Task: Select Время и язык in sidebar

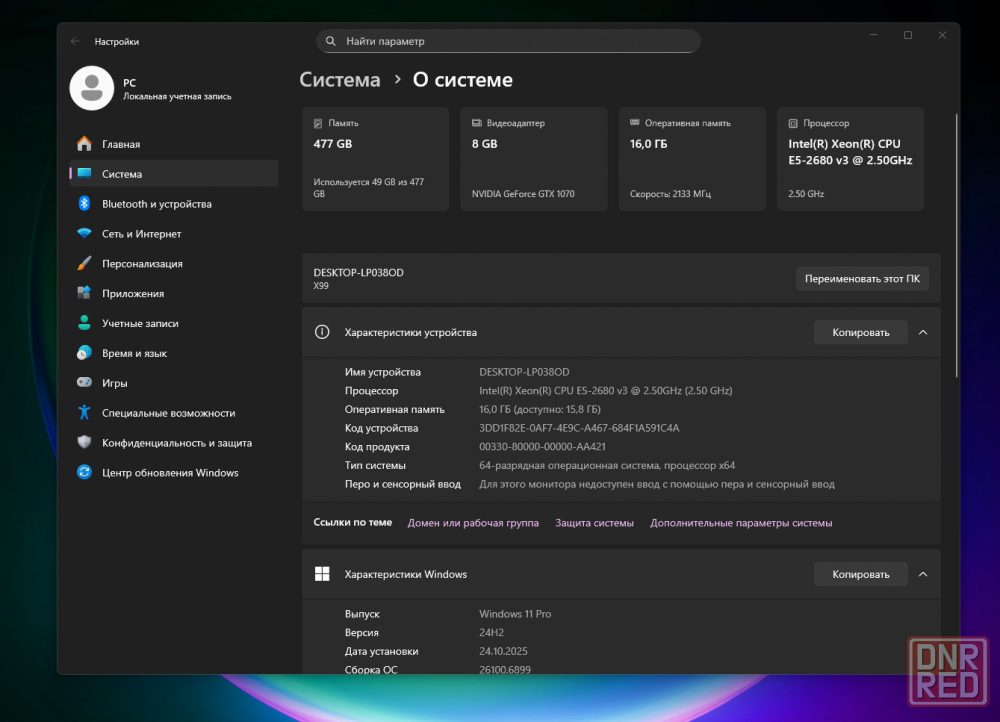Action: (134, 354)
